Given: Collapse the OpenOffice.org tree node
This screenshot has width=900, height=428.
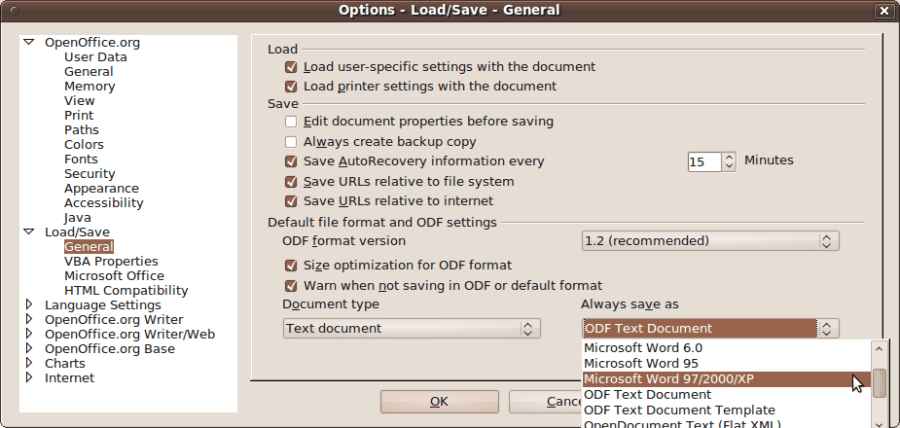Looking at the screenshot, I should point(28,43).
